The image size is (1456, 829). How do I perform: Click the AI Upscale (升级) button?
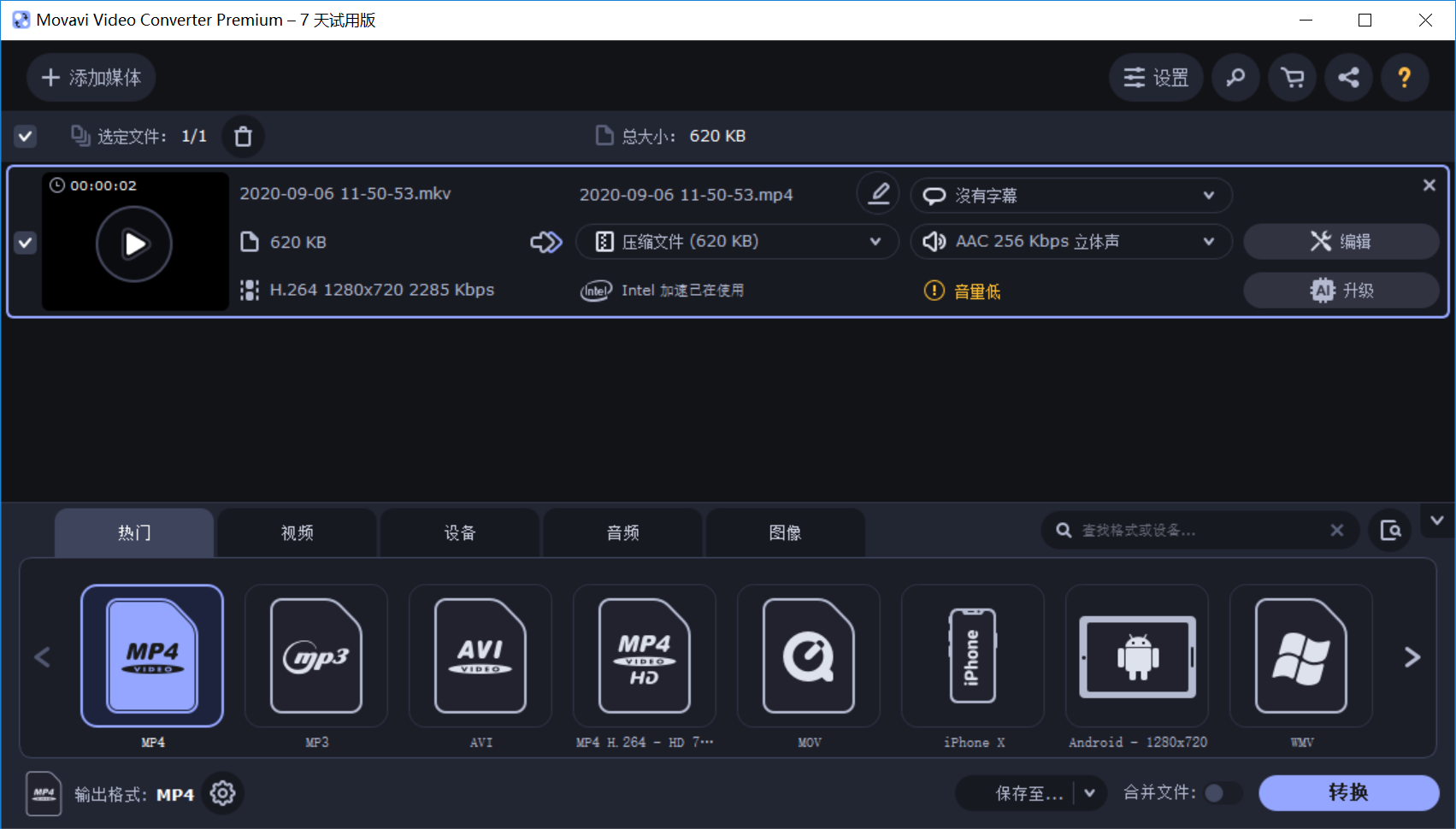coord(1341,291)
